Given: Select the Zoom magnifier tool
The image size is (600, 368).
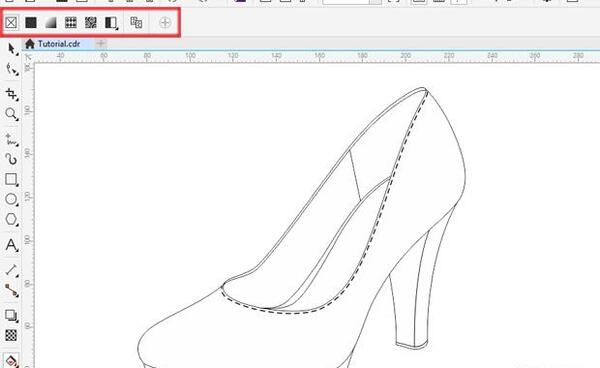Looking at the screenshot, I should (11, 114).
